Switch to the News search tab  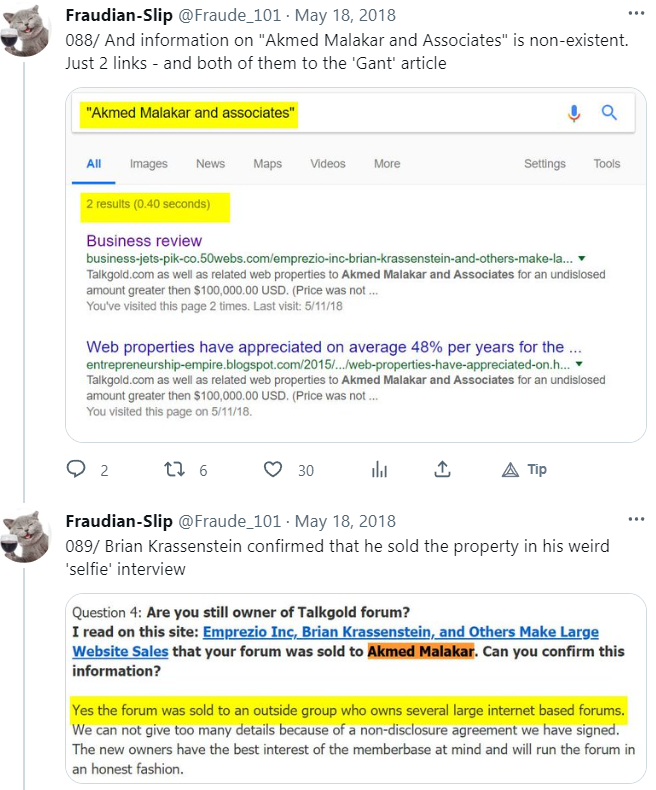pos(210,164)
